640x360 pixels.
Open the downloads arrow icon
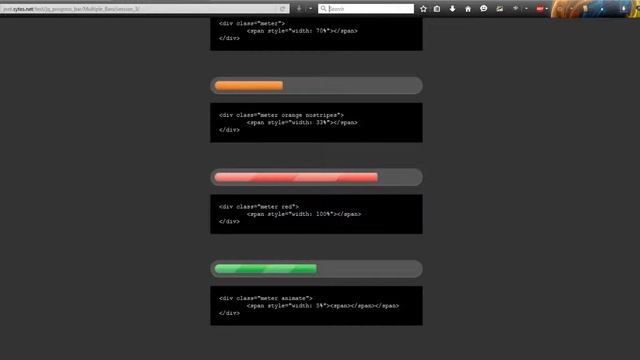[x=452, y=9]
